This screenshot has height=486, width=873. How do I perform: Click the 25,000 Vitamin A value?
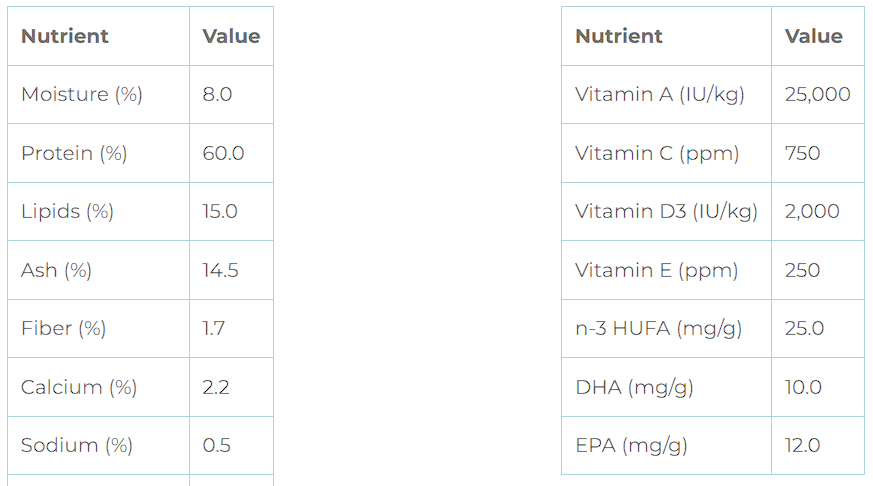point(817,95)
